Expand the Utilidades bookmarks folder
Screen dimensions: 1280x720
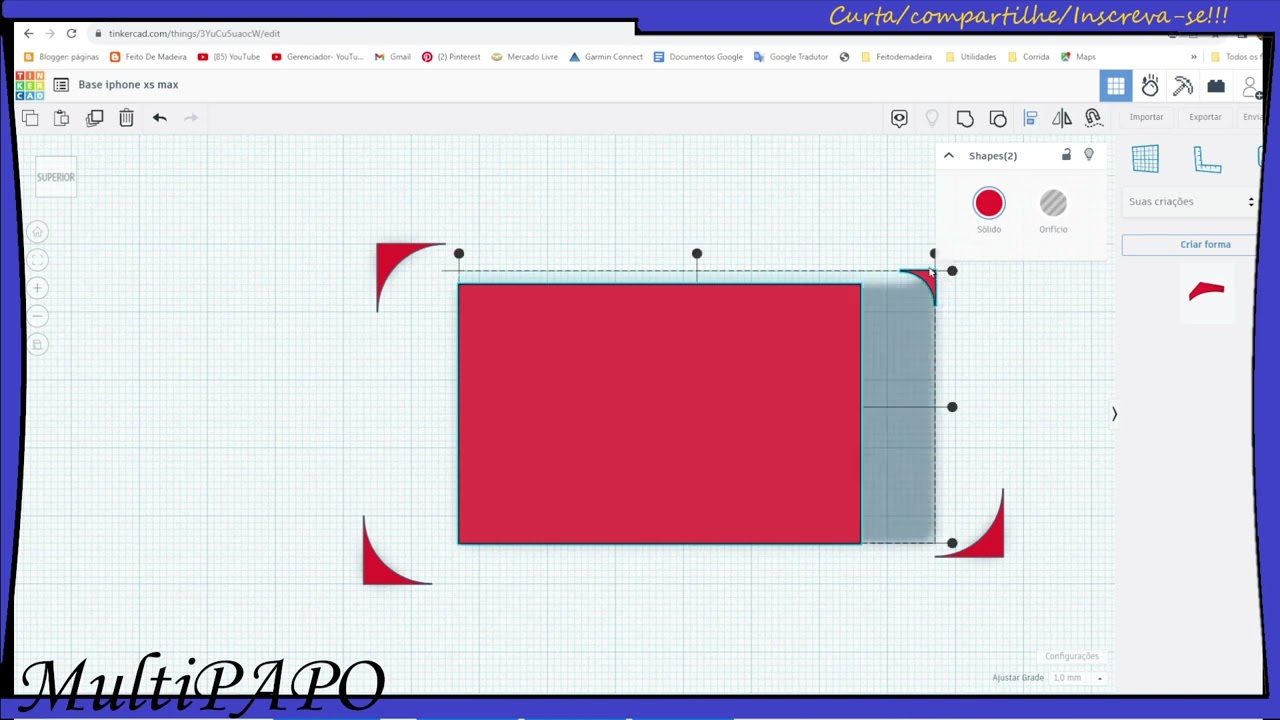coord(970,57)
